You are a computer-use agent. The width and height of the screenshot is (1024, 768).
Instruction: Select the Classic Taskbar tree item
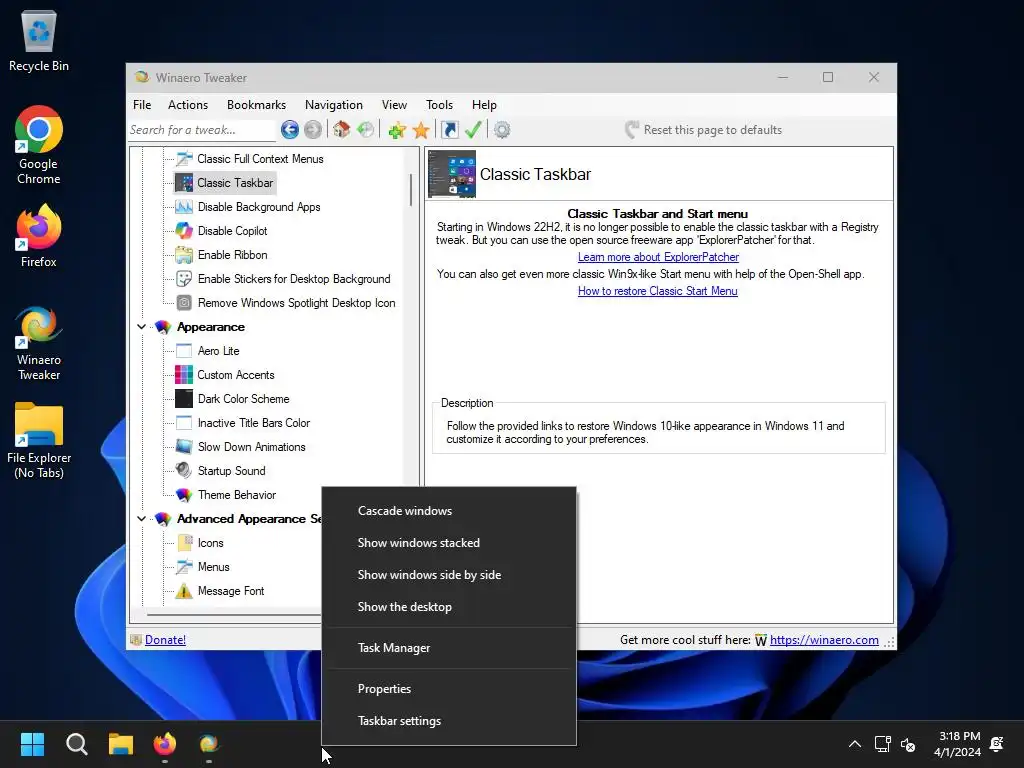point(225,183)
